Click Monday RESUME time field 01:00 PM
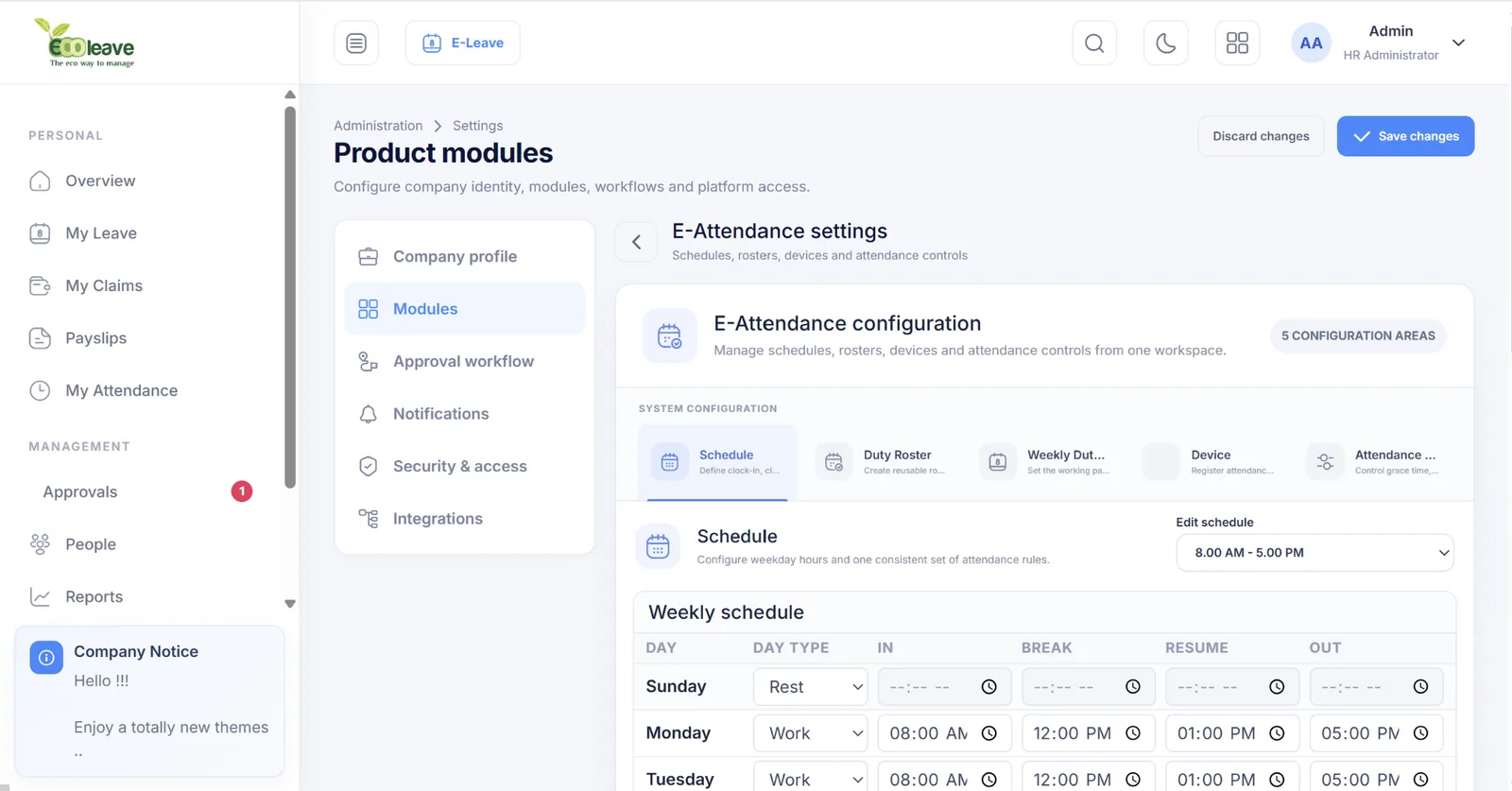The height and width of the screenshot is (791, 1512). [x=1232, y=733]
